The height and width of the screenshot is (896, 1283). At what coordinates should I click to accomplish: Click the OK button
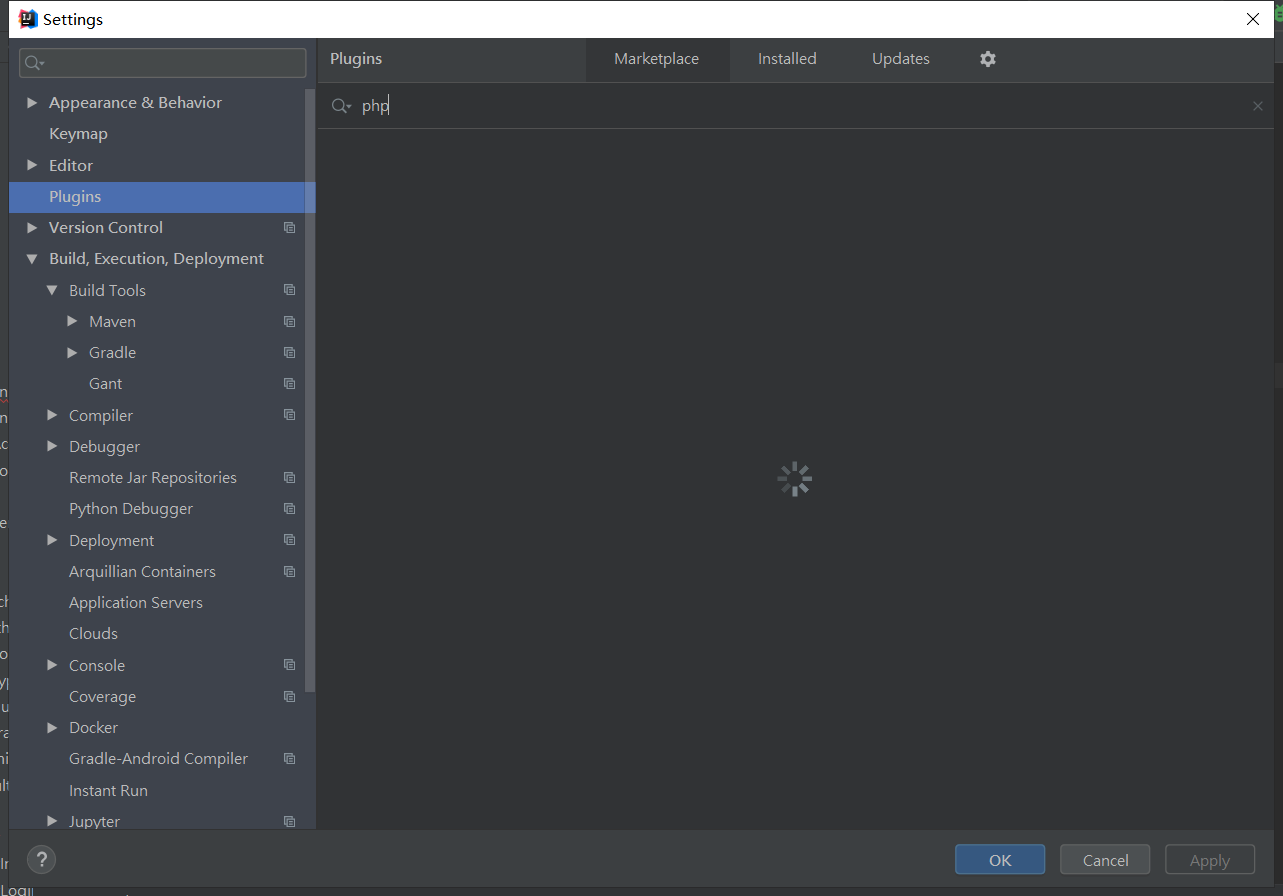[x=1000, y=860]
